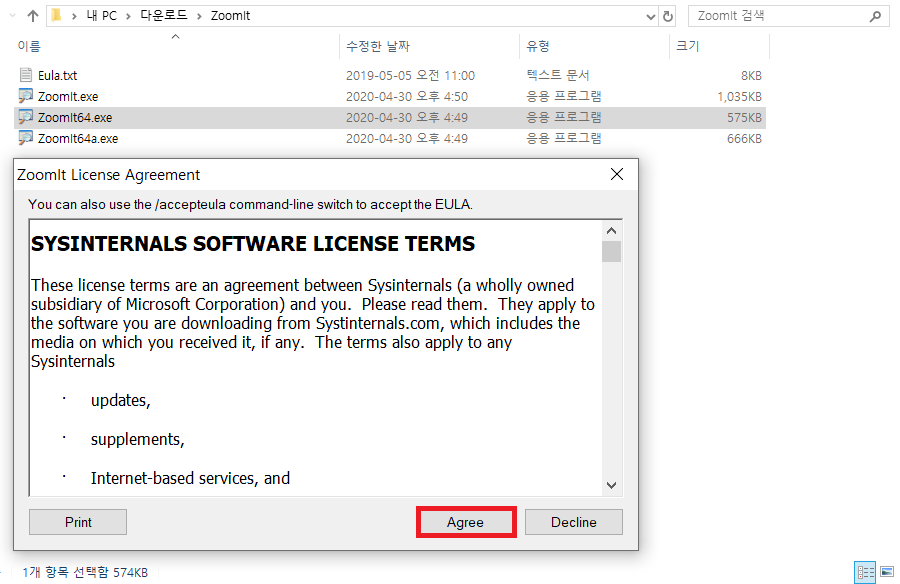This screenshot has height=584, width=900.
Task: Select the ZoomIt64a.exe file
Action: pos(77,138)
